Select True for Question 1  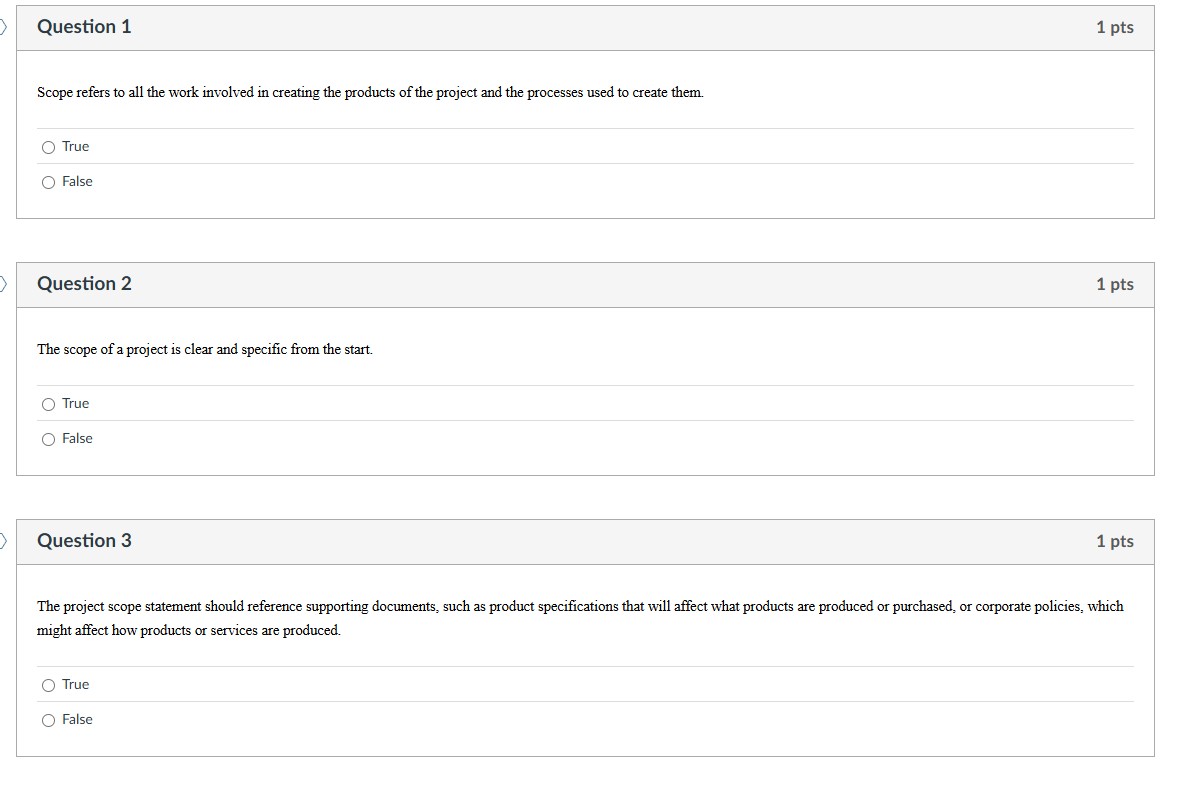pyautogui.click(x=48, y=146)
